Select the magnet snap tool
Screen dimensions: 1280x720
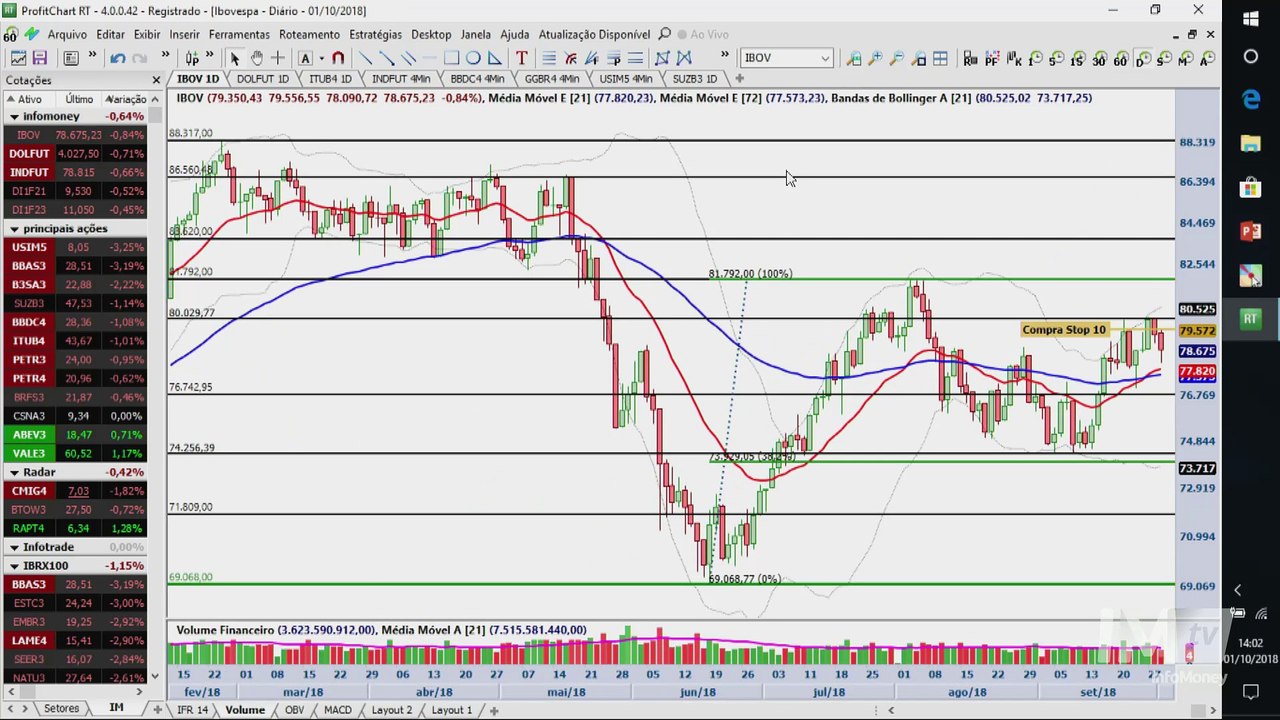tap(338, 58)
